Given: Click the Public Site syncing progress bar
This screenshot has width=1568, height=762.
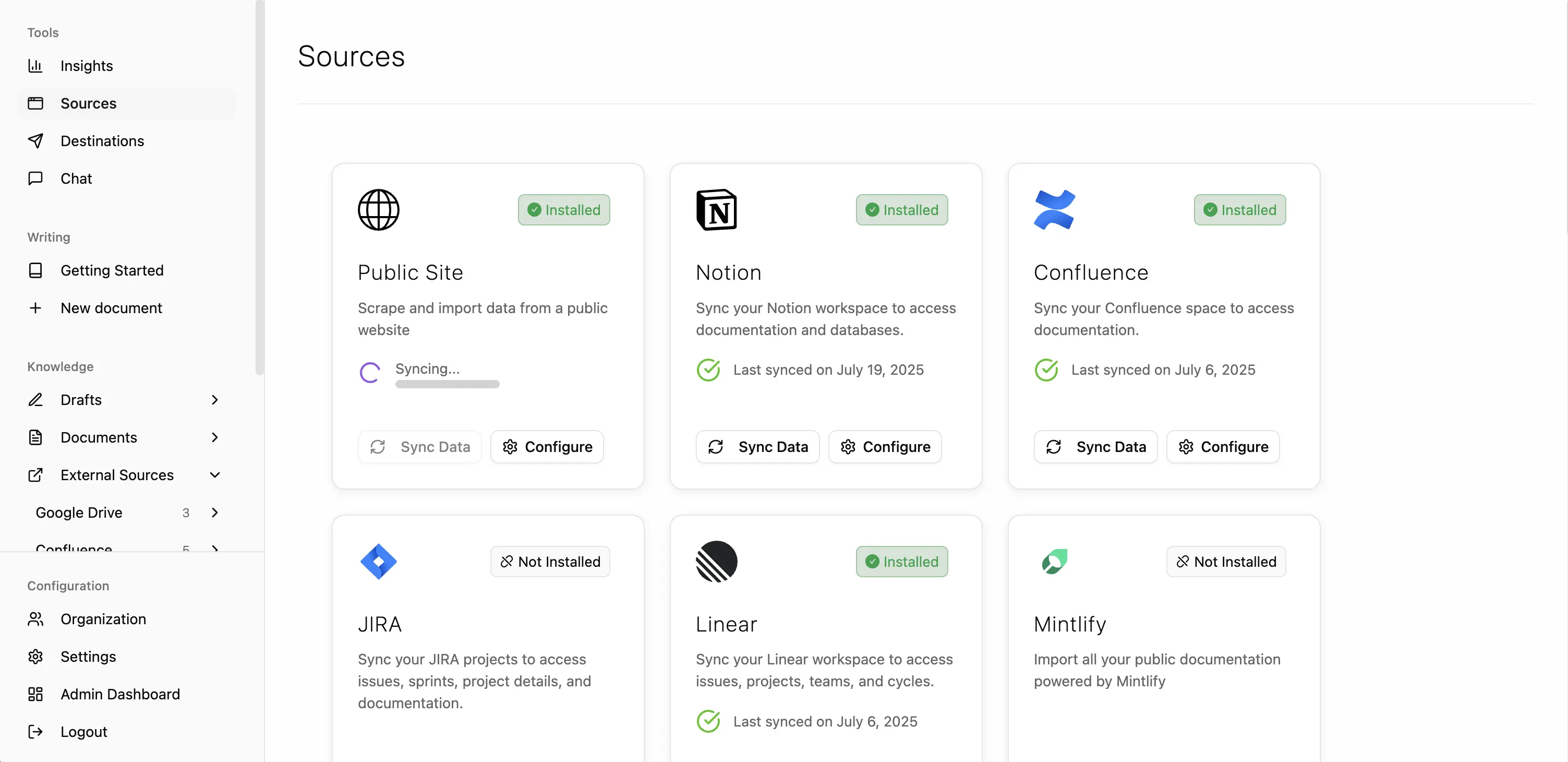Looking at the screenshot, I should [x=448, y=384].
